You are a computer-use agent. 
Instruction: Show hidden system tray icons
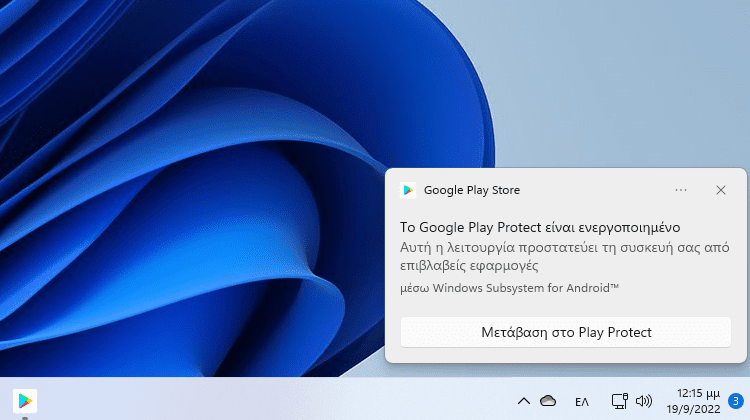pyautogui.click(x=524, y=401)
